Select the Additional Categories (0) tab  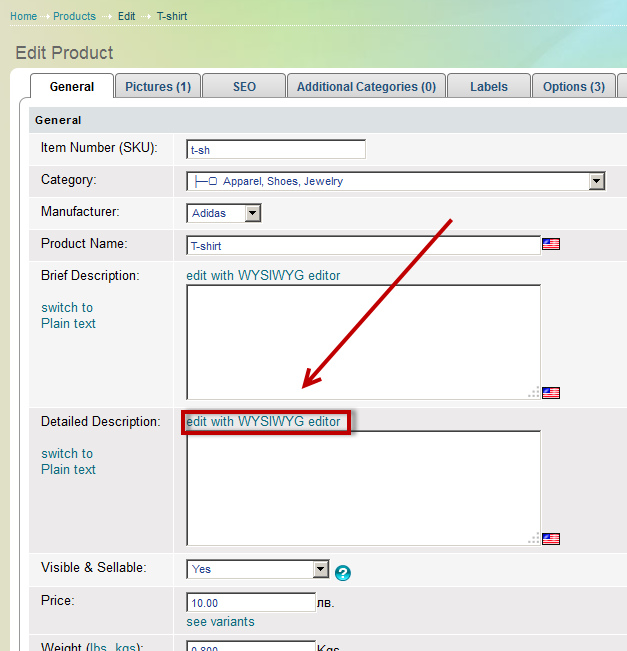pos(366,87)
